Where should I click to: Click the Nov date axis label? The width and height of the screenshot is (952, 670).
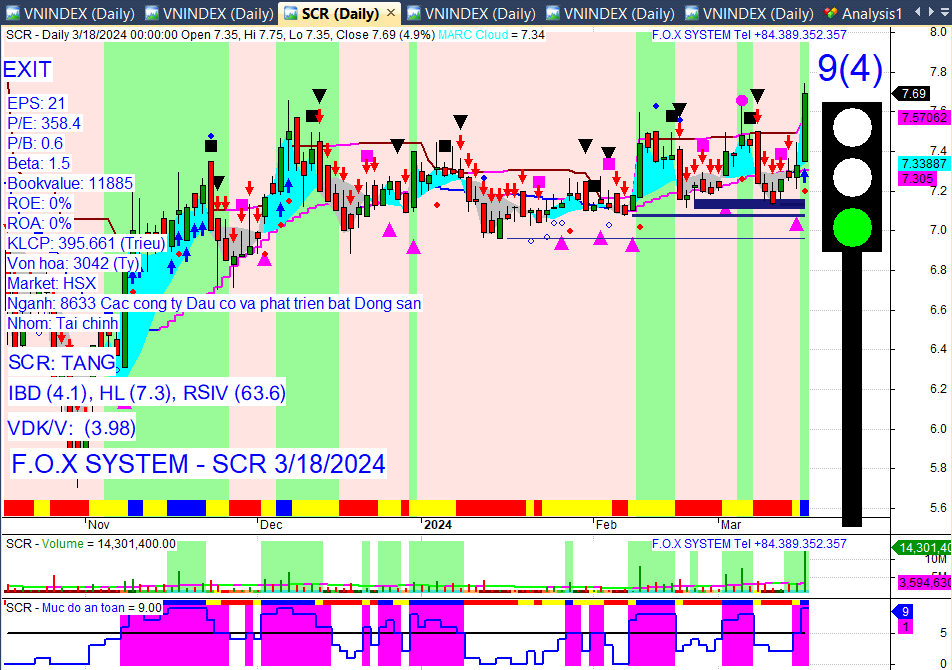(98, 525)
